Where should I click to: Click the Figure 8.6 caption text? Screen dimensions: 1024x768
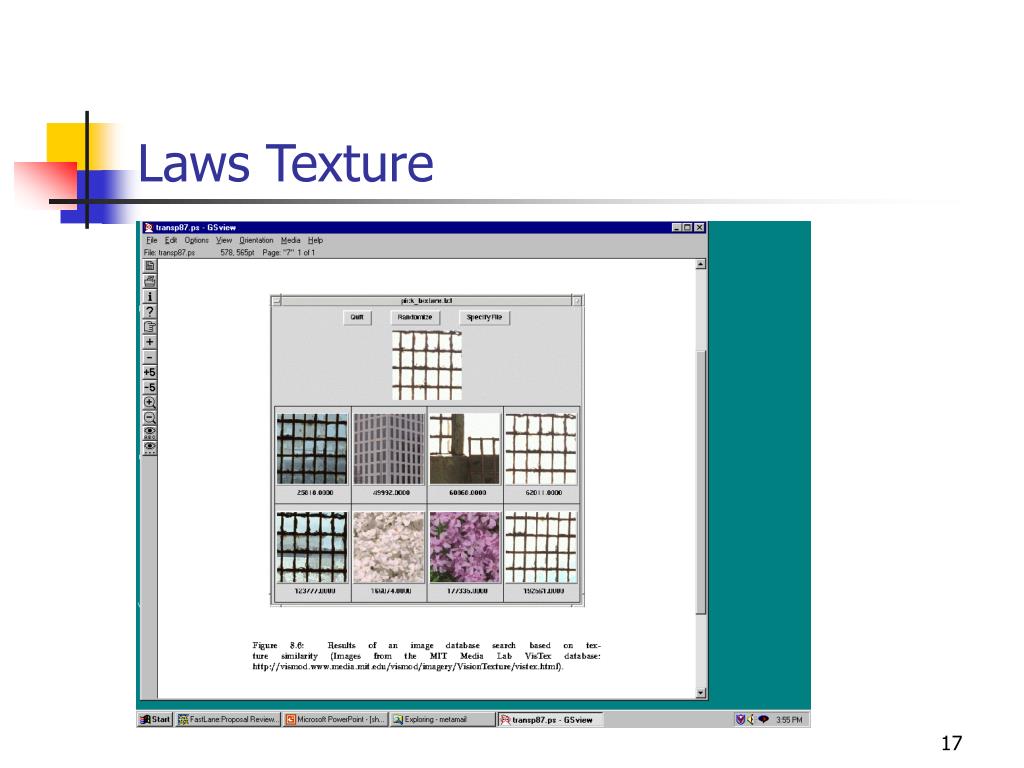426,656
